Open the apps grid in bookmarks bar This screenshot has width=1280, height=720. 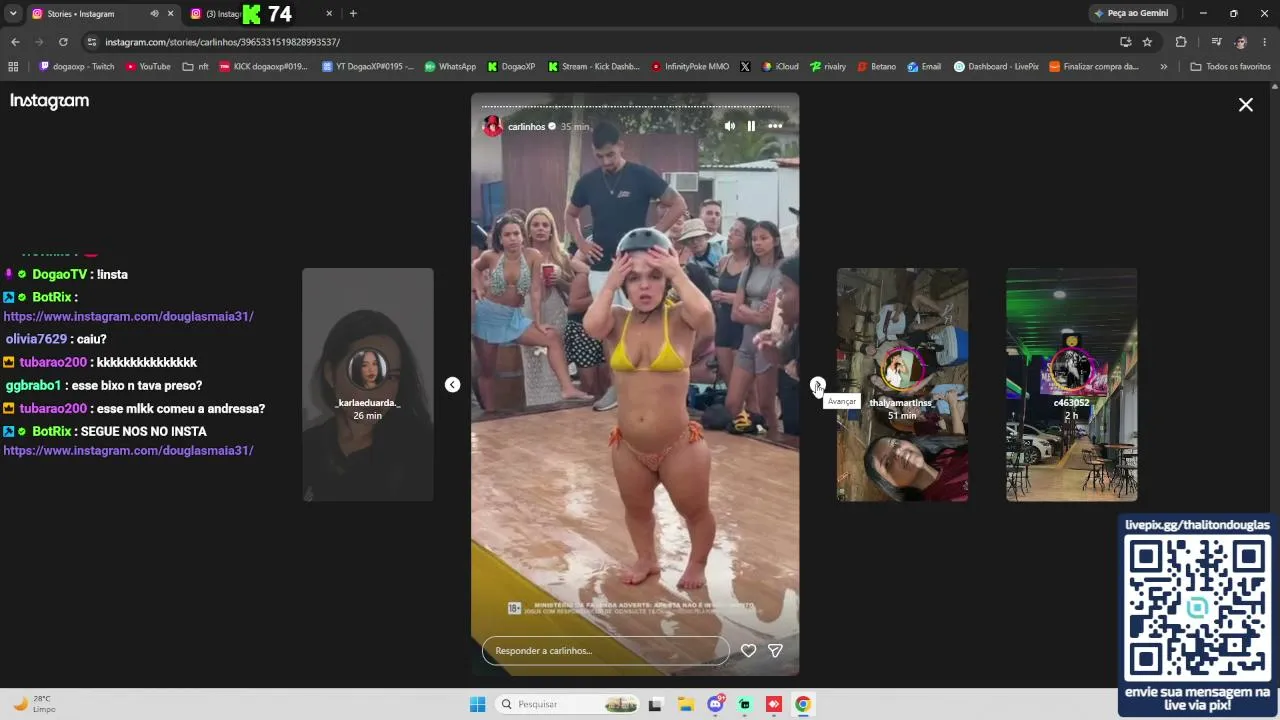coord(13,67)
